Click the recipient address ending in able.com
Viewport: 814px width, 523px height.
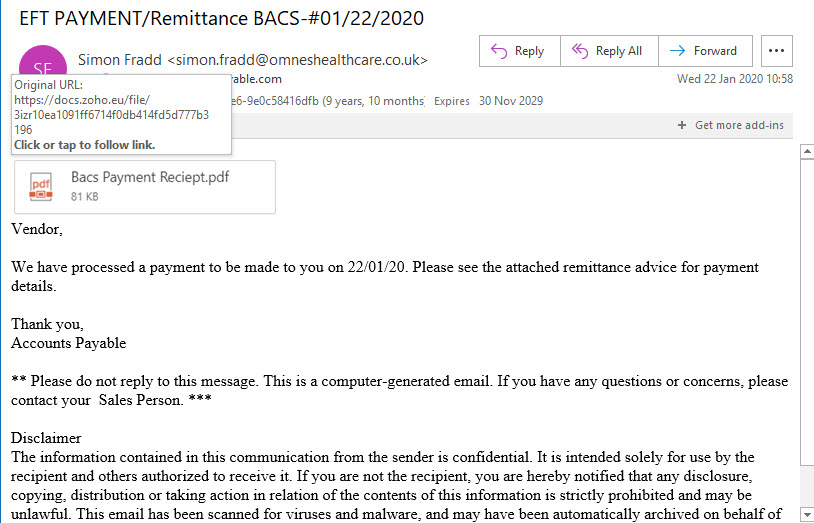pyautogui.click(x=257, y=79)
